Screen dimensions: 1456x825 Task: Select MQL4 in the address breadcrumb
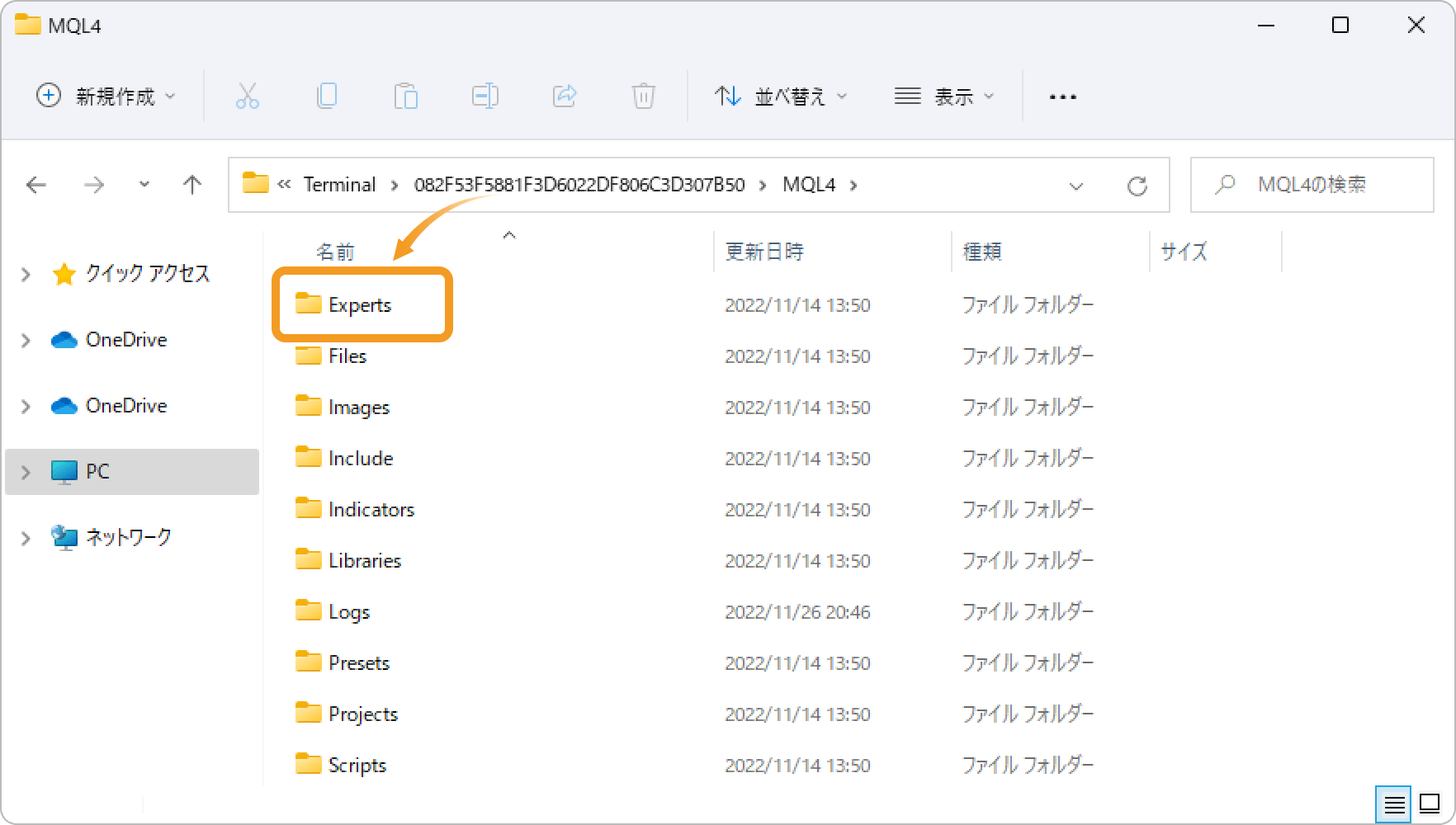tap(809, 185)
